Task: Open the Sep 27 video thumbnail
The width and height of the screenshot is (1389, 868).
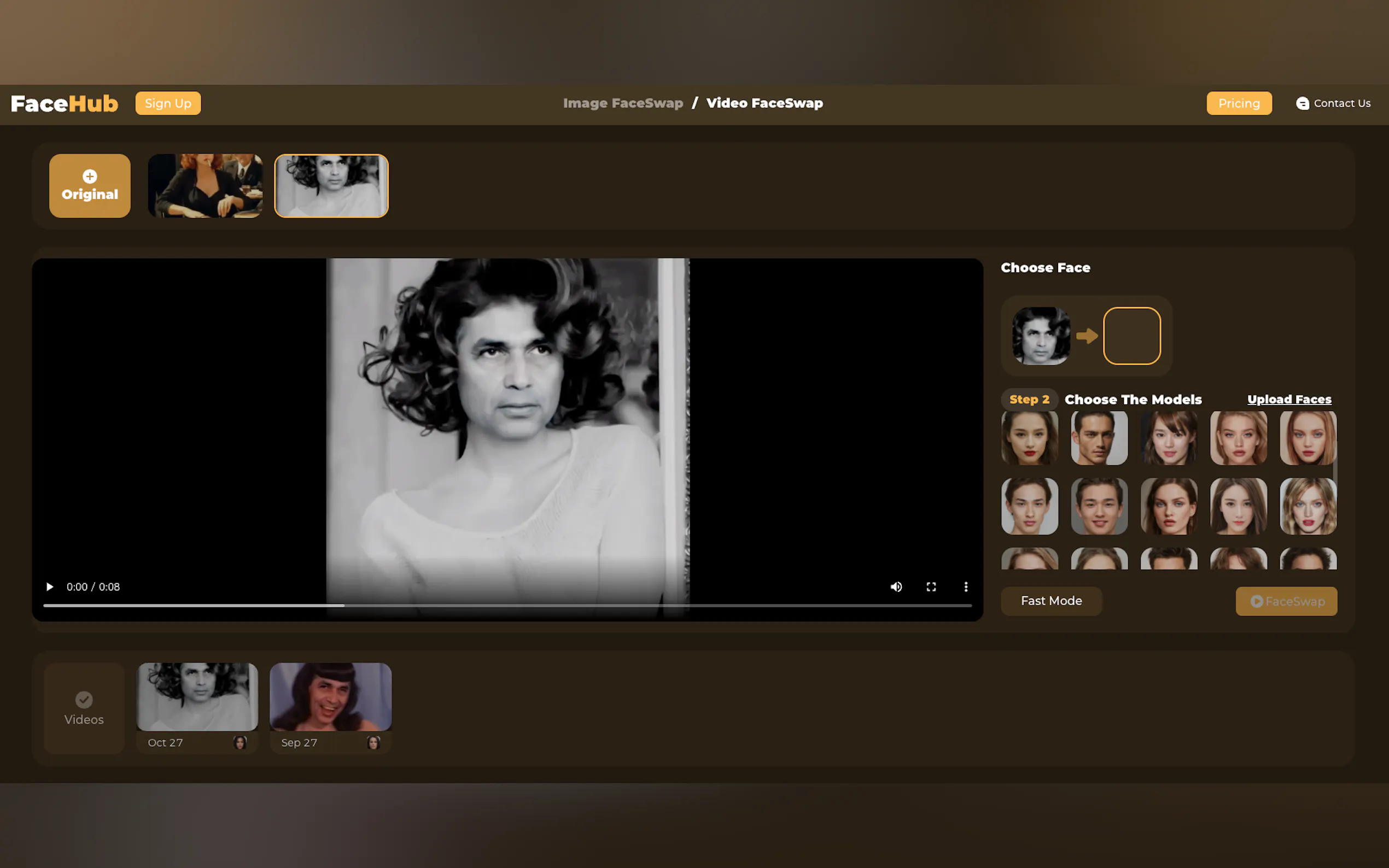Action: [x=330, y=697]
